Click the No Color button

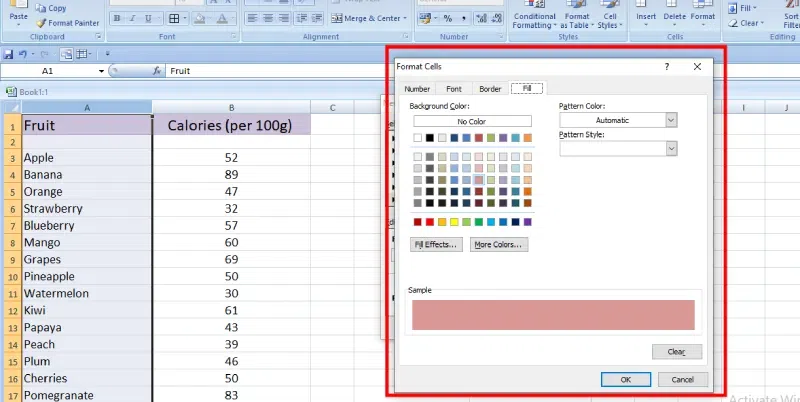pos(472,121)
